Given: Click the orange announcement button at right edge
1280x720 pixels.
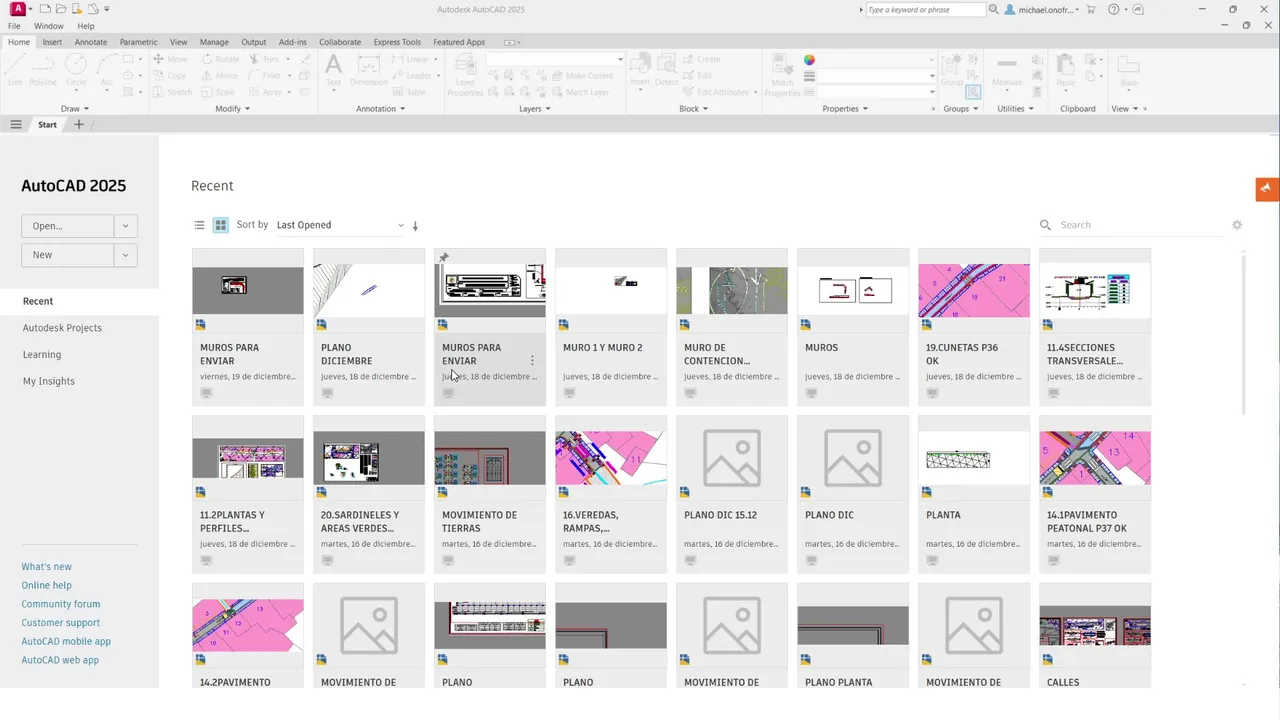Looking at the screenshot, I should click(x=1267, y=188).
